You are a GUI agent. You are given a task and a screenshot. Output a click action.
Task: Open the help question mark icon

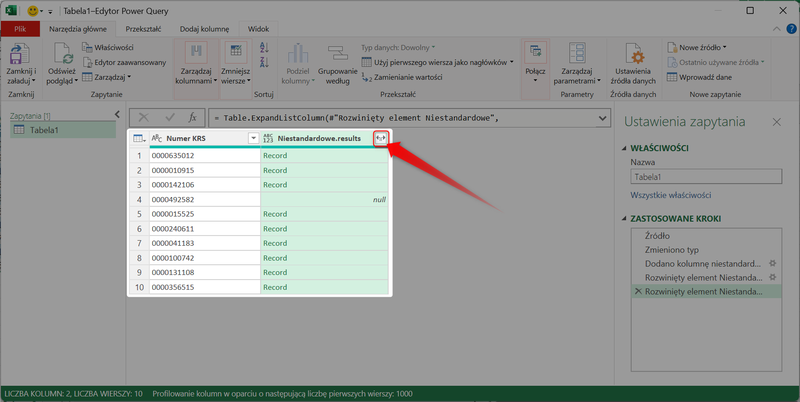(791, 29)
